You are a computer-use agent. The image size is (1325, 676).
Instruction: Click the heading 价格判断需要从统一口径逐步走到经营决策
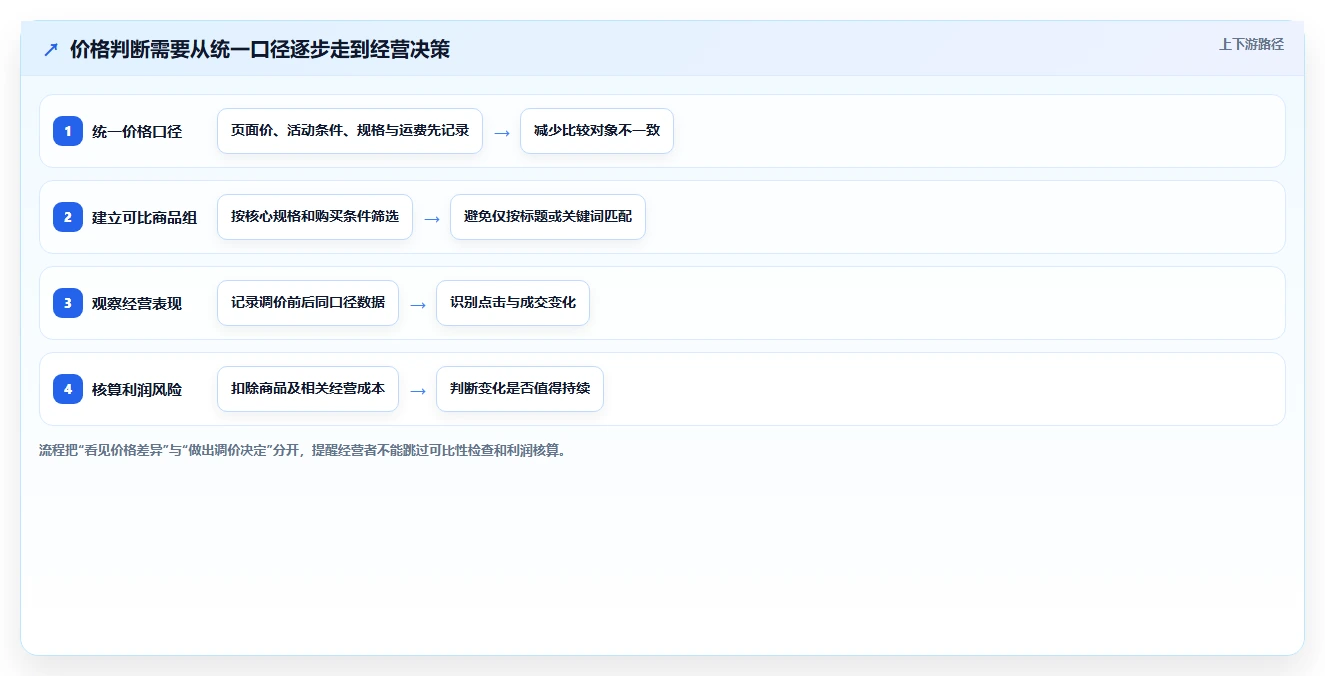pyautogui.click(x=260, y=50)
